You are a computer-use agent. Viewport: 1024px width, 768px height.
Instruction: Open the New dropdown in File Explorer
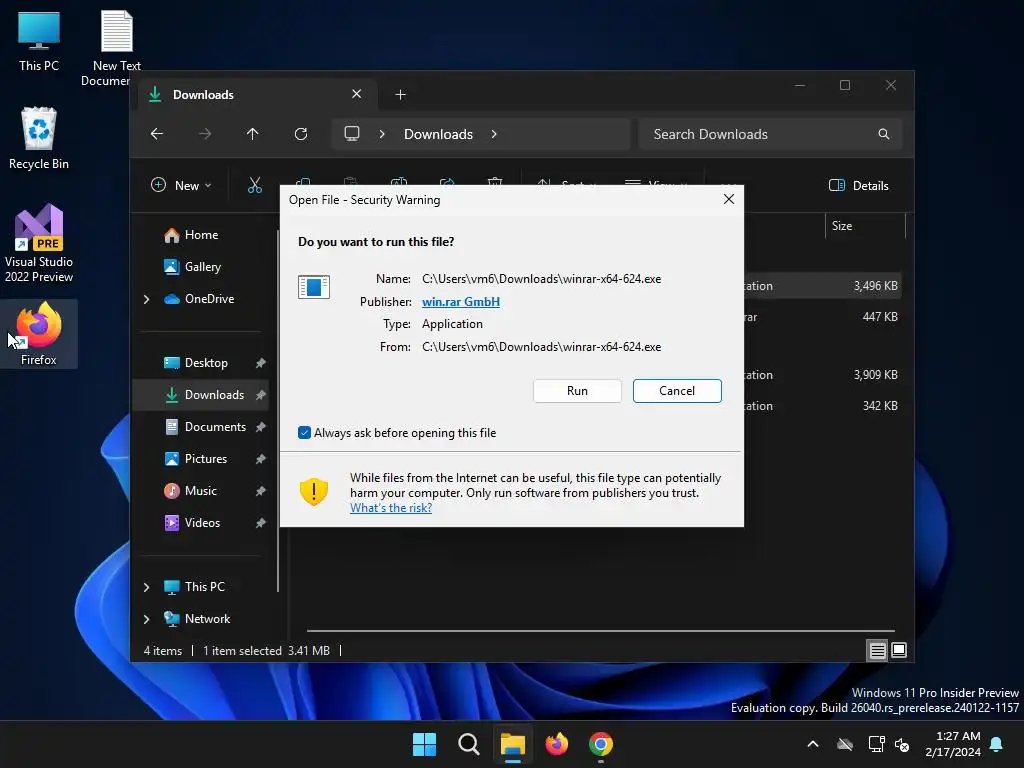click(181, 185)
